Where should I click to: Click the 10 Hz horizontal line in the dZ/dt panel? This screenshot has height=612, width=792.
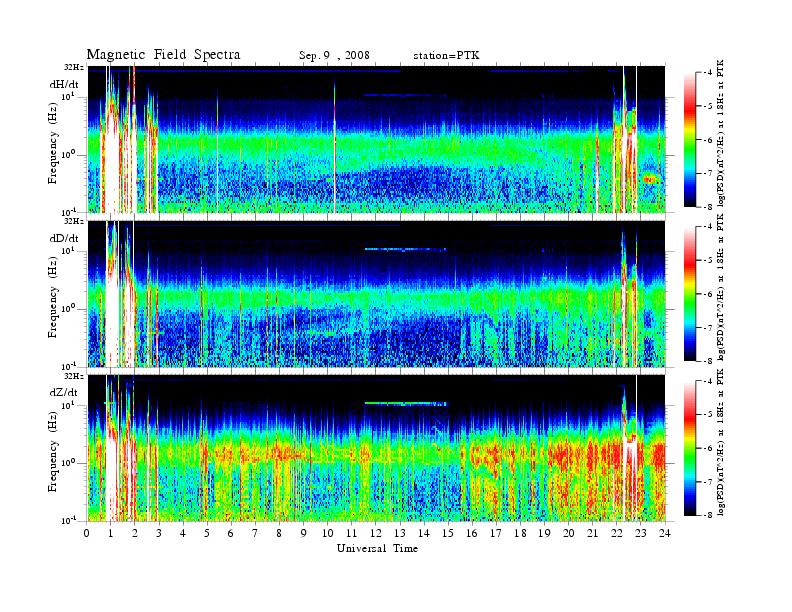tap(406, 403)
